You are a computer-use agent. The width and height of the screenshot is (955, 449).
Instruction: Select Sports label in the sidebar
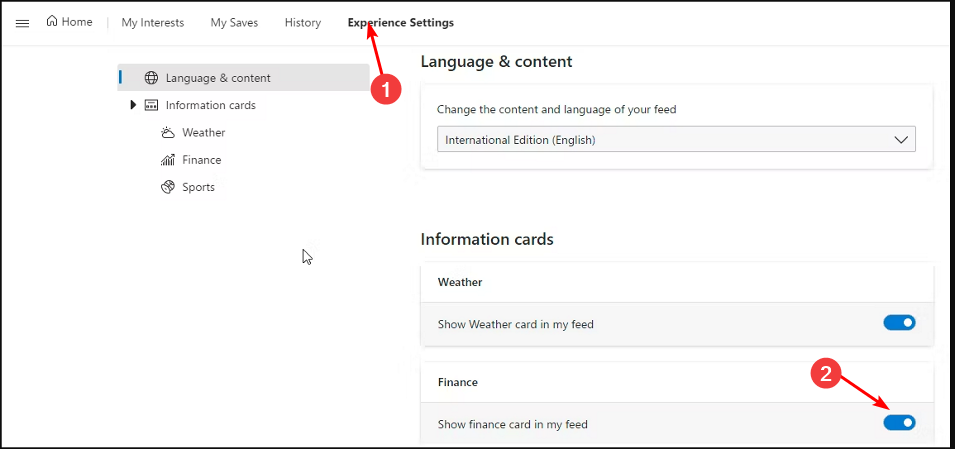coord(199,187)
